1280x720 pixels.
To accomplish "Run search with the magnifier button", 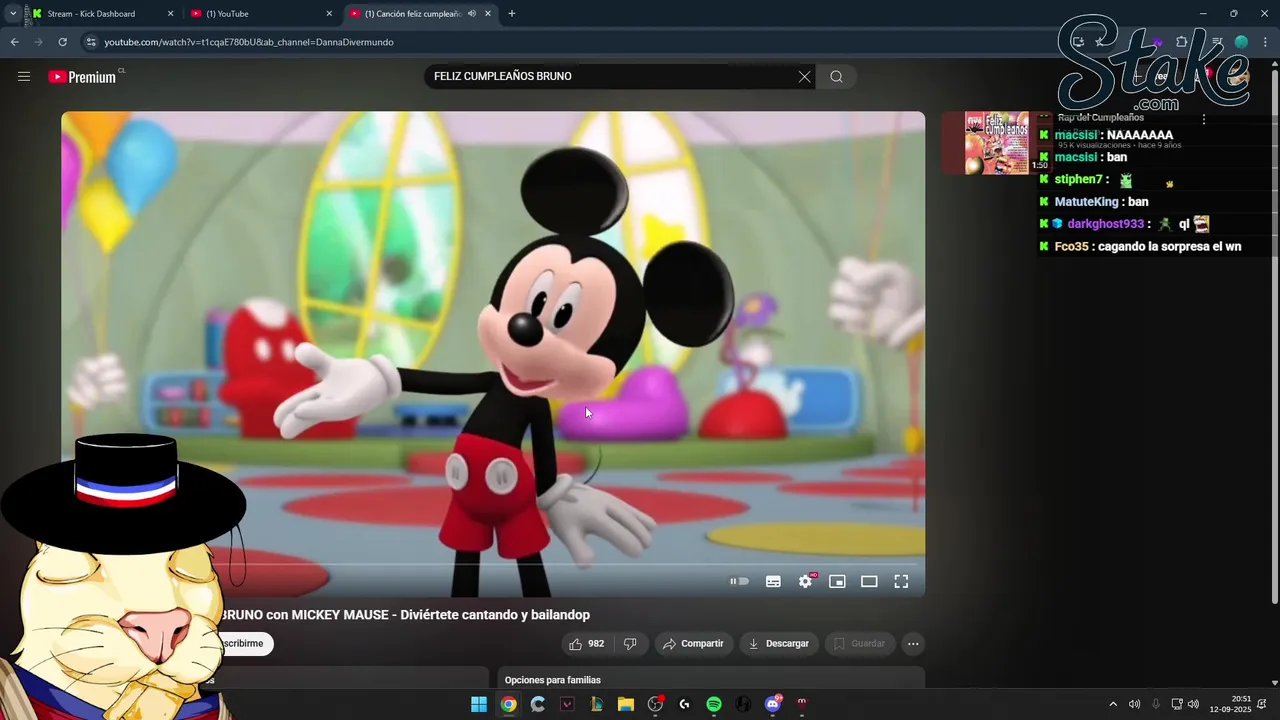I will tap(836, 76).
